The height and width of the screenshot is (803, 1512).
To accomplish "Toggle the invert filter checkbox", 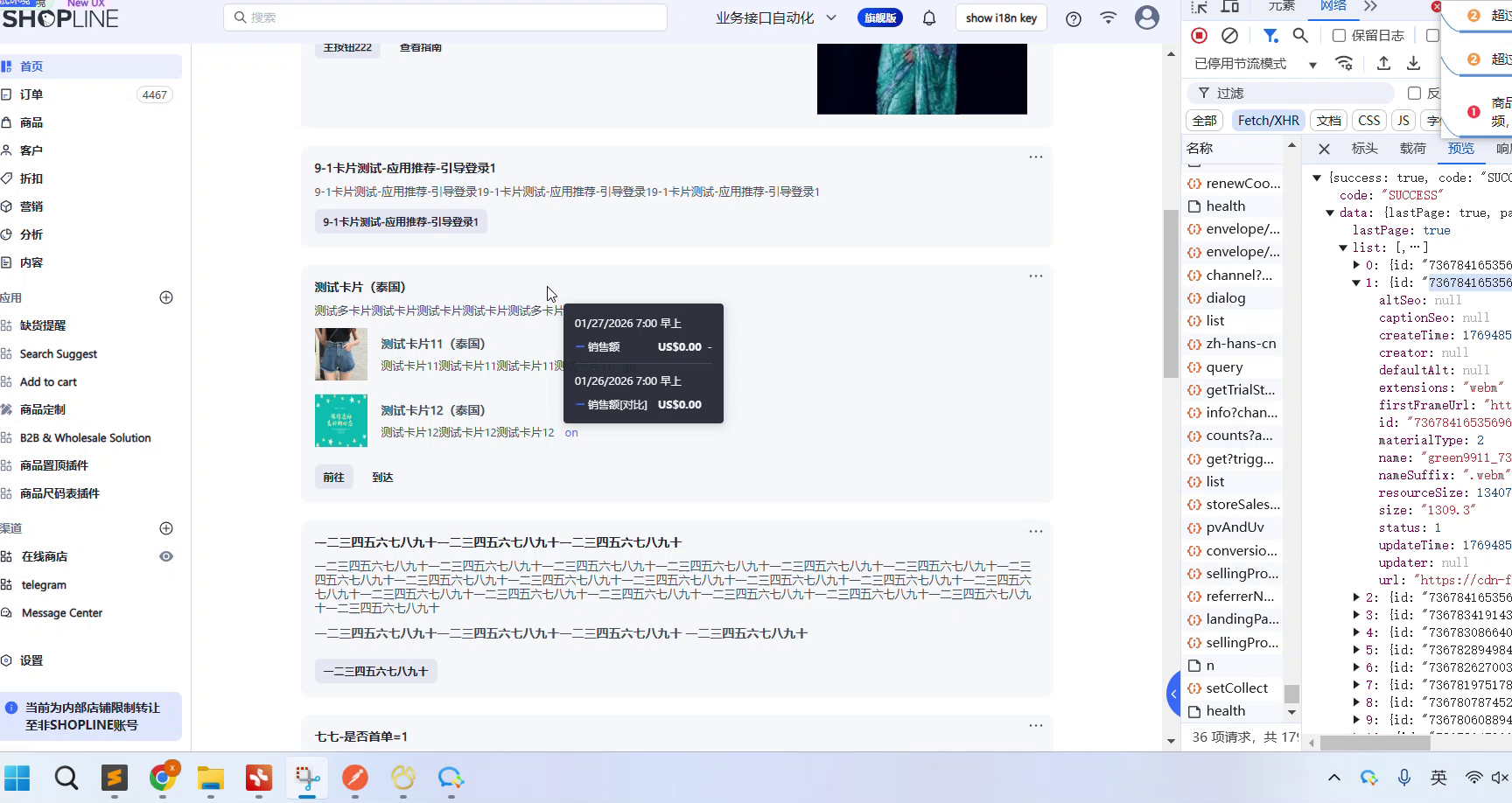I will click(1414, 93).
